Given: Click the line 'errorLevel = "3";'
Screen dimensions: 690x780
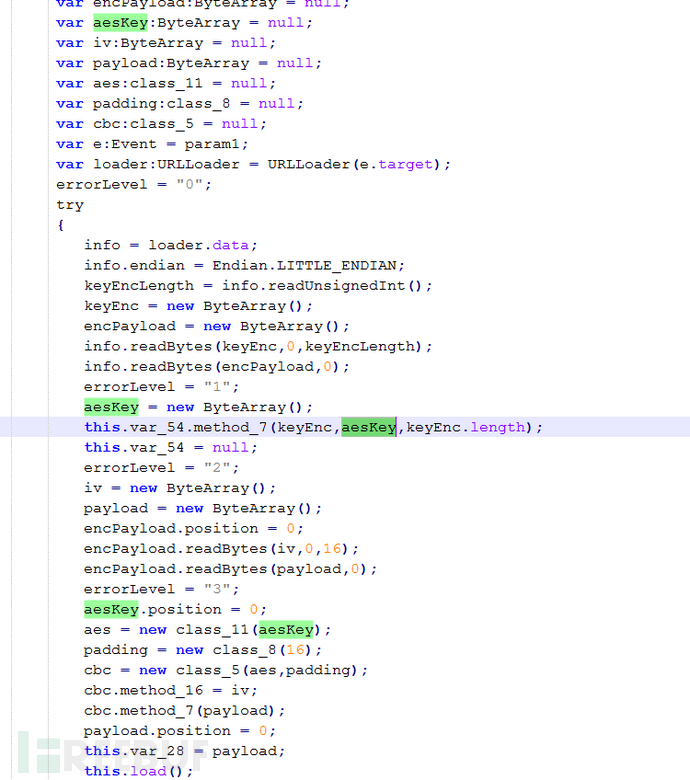Looking at the screenshot, I should 162,589.
